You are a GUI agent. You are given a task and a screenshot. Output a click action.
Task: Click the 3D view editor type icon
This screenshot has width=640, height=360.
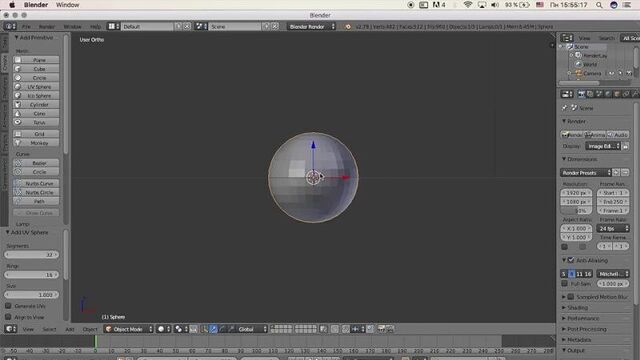[x=10, y=329]
